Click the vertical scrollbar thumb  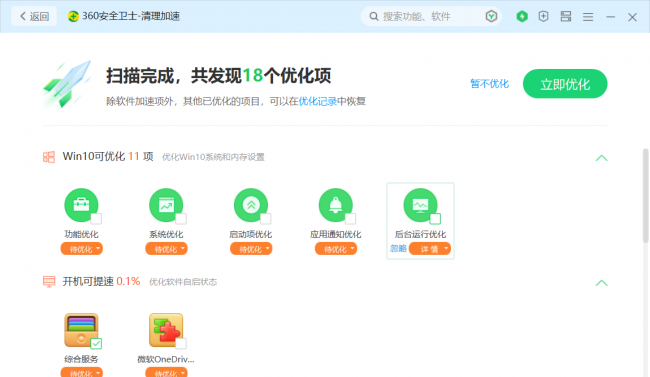coord(645,196)
